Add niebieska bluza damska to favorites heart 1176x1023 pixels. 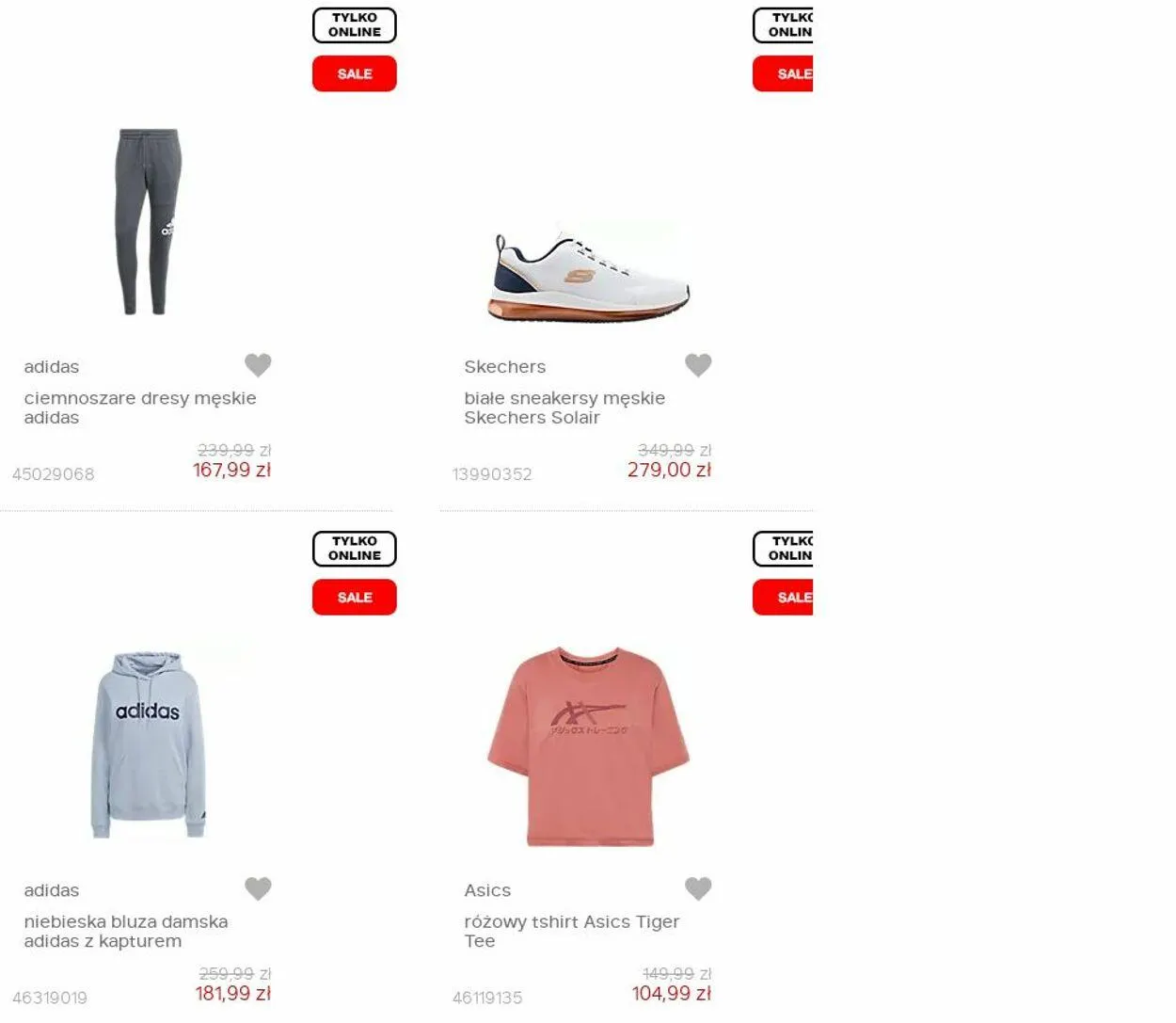(x=258, y=887)
